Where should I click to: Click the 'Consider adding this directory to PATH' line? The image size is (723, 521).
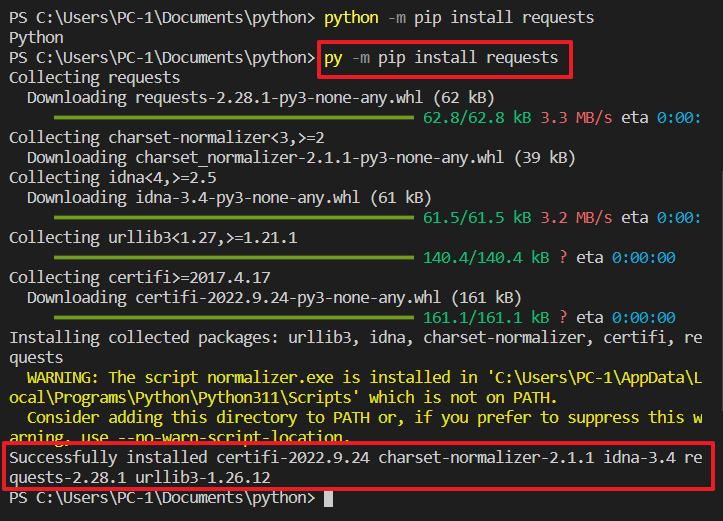(364, 418)
